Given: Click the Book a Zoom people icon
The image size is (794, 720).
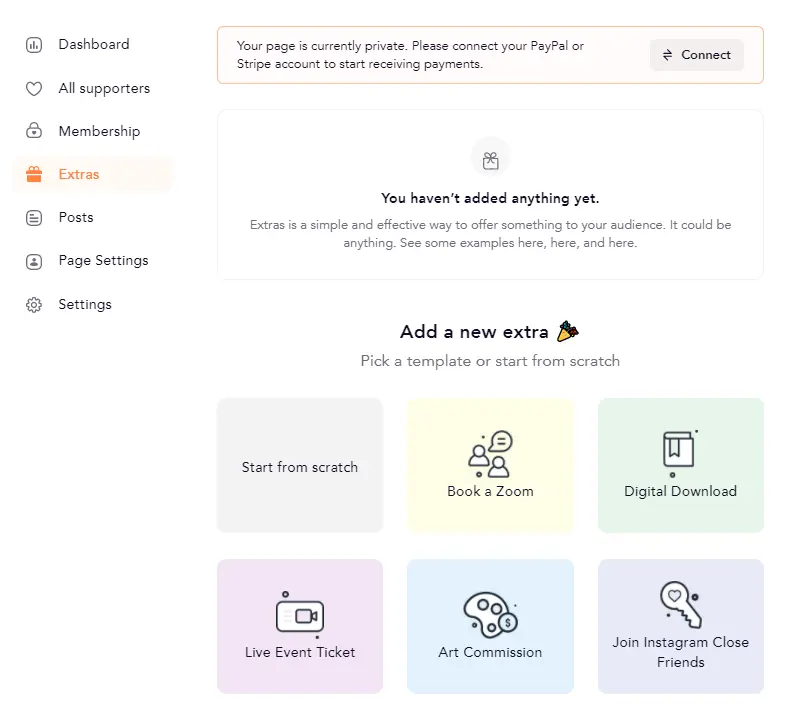Looking at the screenshot, I should point(490,454).
